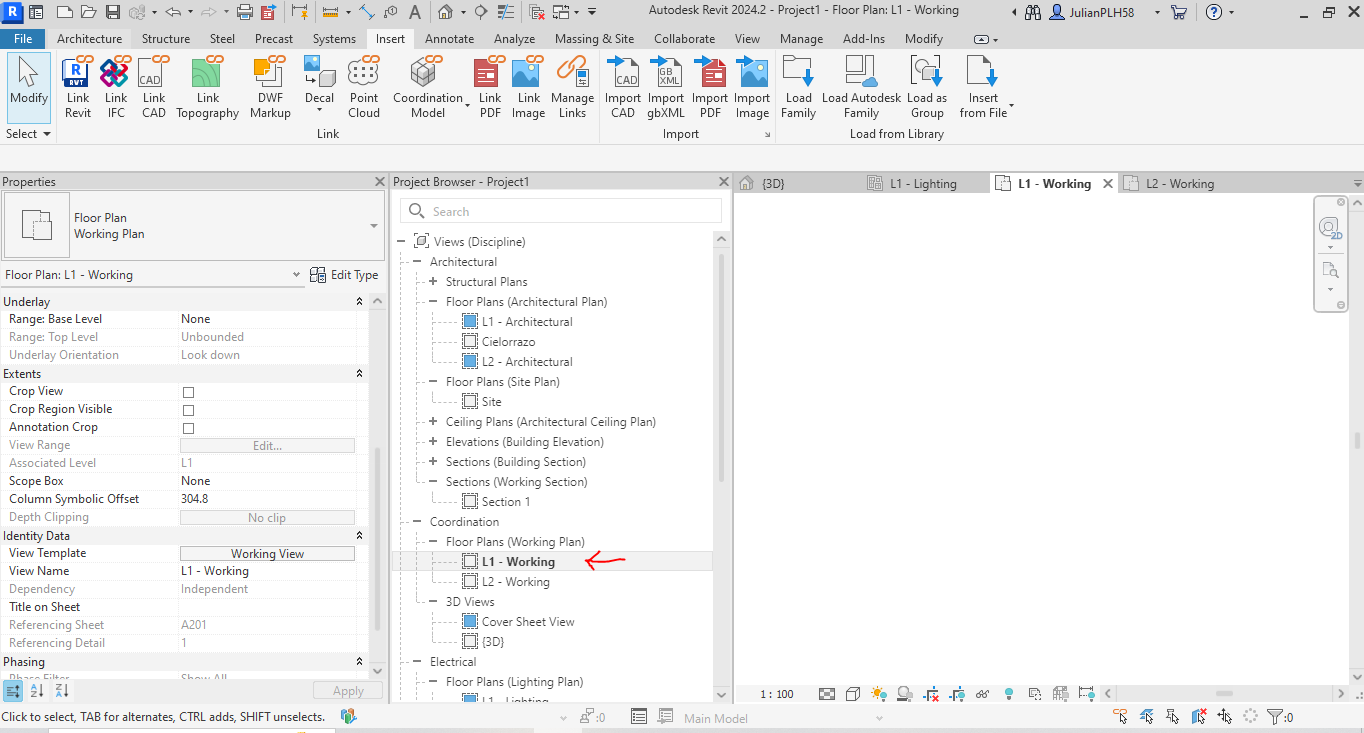Choose the Import PDF tool
This screenshot has width=1364, height=733.
pos(710,88)
